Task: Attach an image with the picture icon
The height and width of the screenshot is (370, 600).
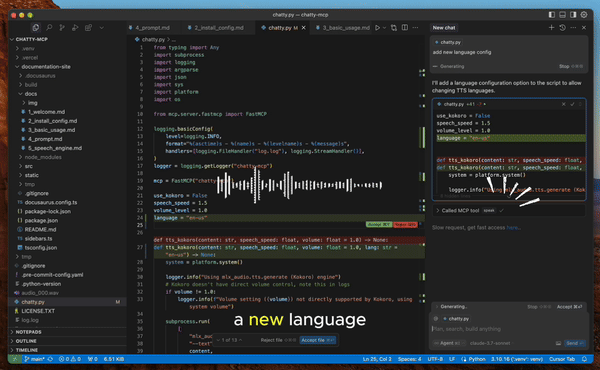Action: [558, 343]
